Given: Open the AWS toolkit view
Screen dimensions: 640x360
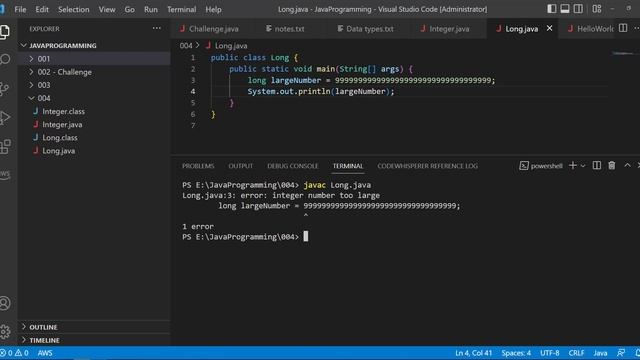Looking at the screenshot, I should [5, 175].
